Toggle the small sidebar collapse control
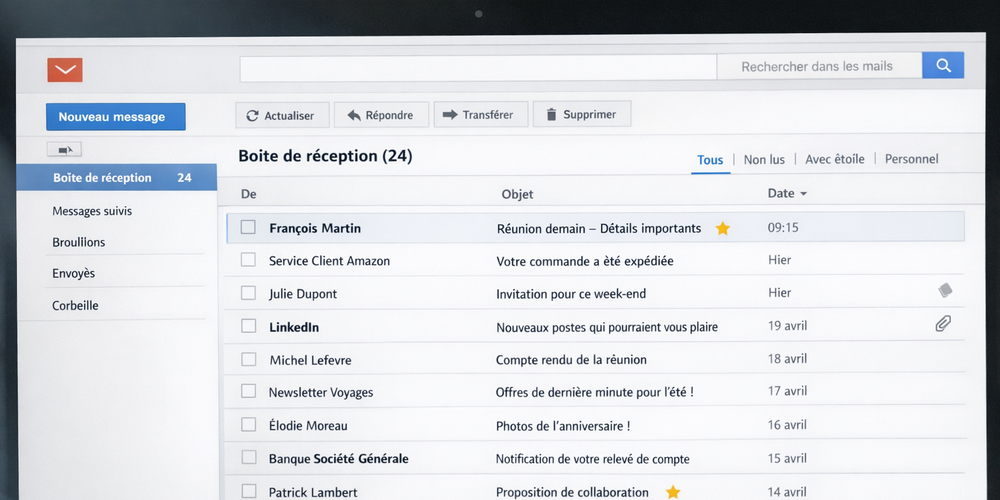Viewport: 1000px width, 500px height. tap(64, 150)
